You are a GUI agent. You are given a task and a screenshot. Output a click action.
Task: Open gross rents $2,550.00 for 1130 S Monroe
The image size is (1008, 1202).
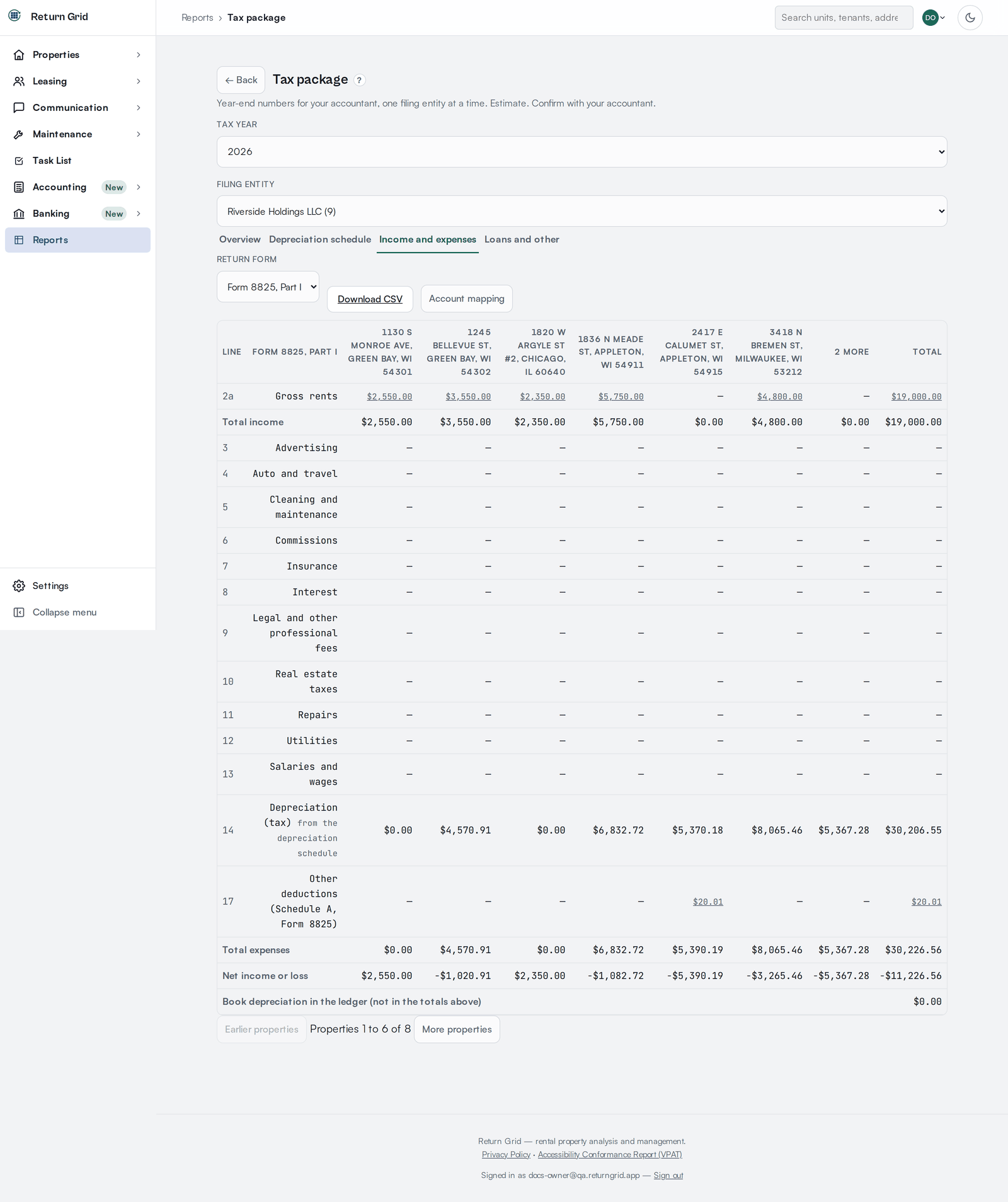pyautogui.click(x=389, y=396)
